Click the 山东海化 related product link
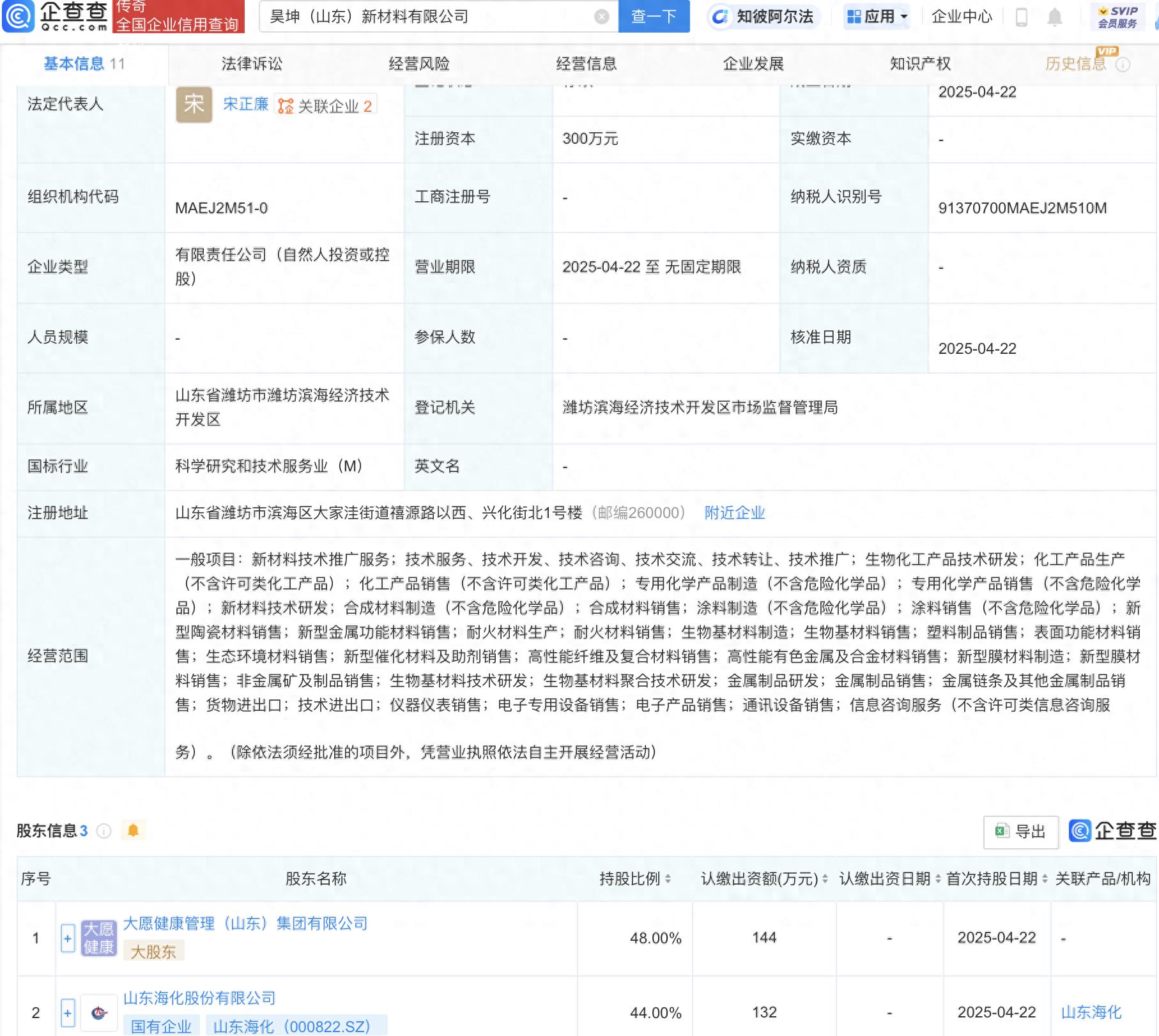The height and width of the screenshot is (1036, 1159). click(1091, 1012)
